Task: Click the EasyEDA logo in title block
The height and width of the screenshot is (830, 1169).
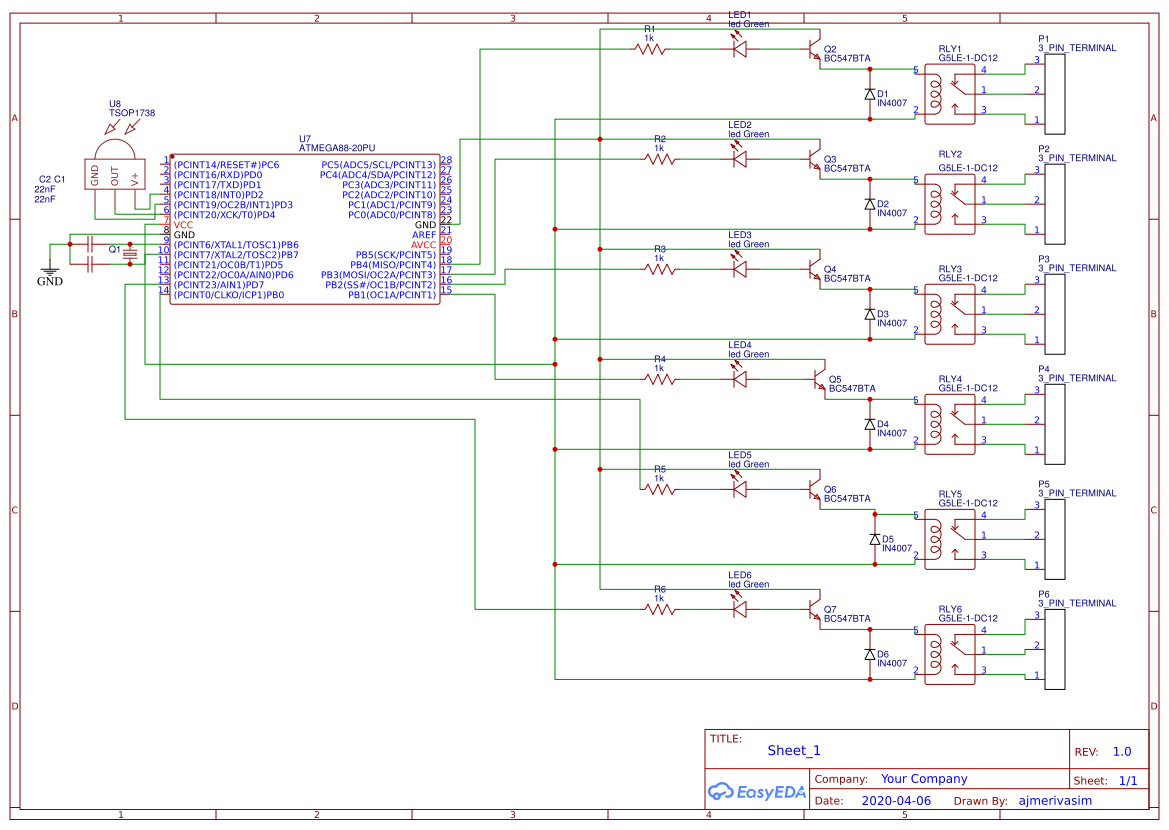Action: (757, 791)
